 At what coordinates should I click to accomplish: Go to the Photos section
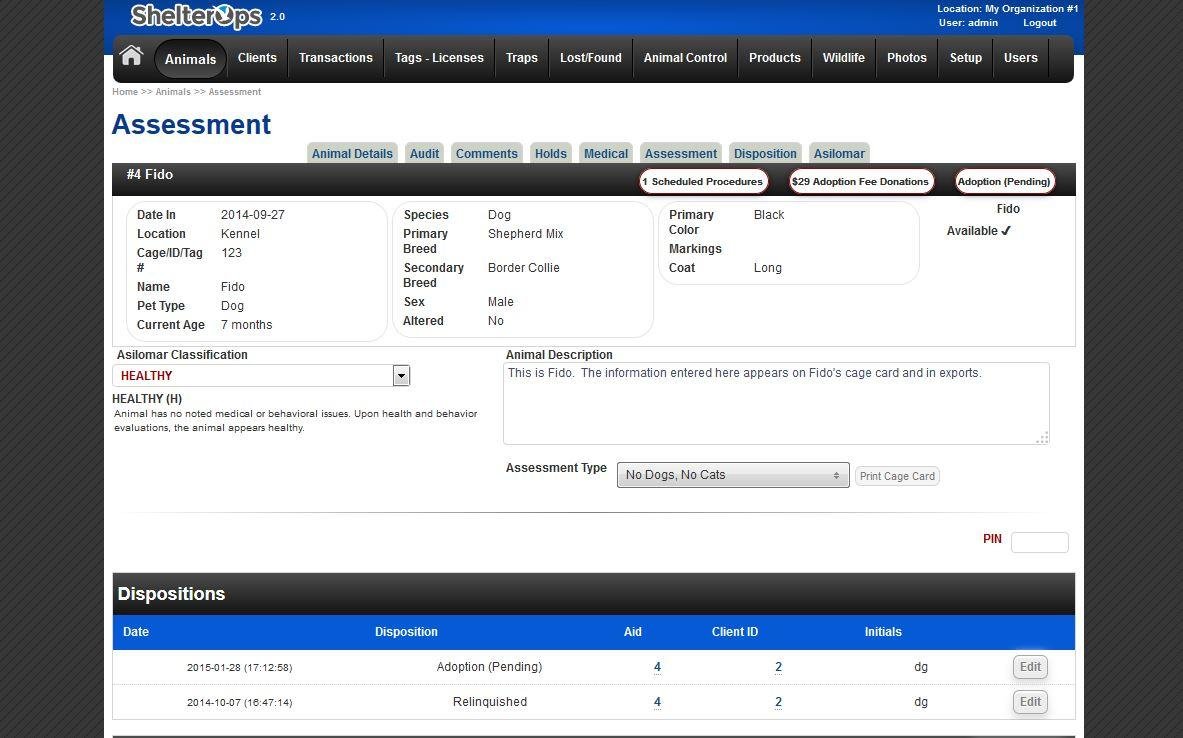click(906, 57)
